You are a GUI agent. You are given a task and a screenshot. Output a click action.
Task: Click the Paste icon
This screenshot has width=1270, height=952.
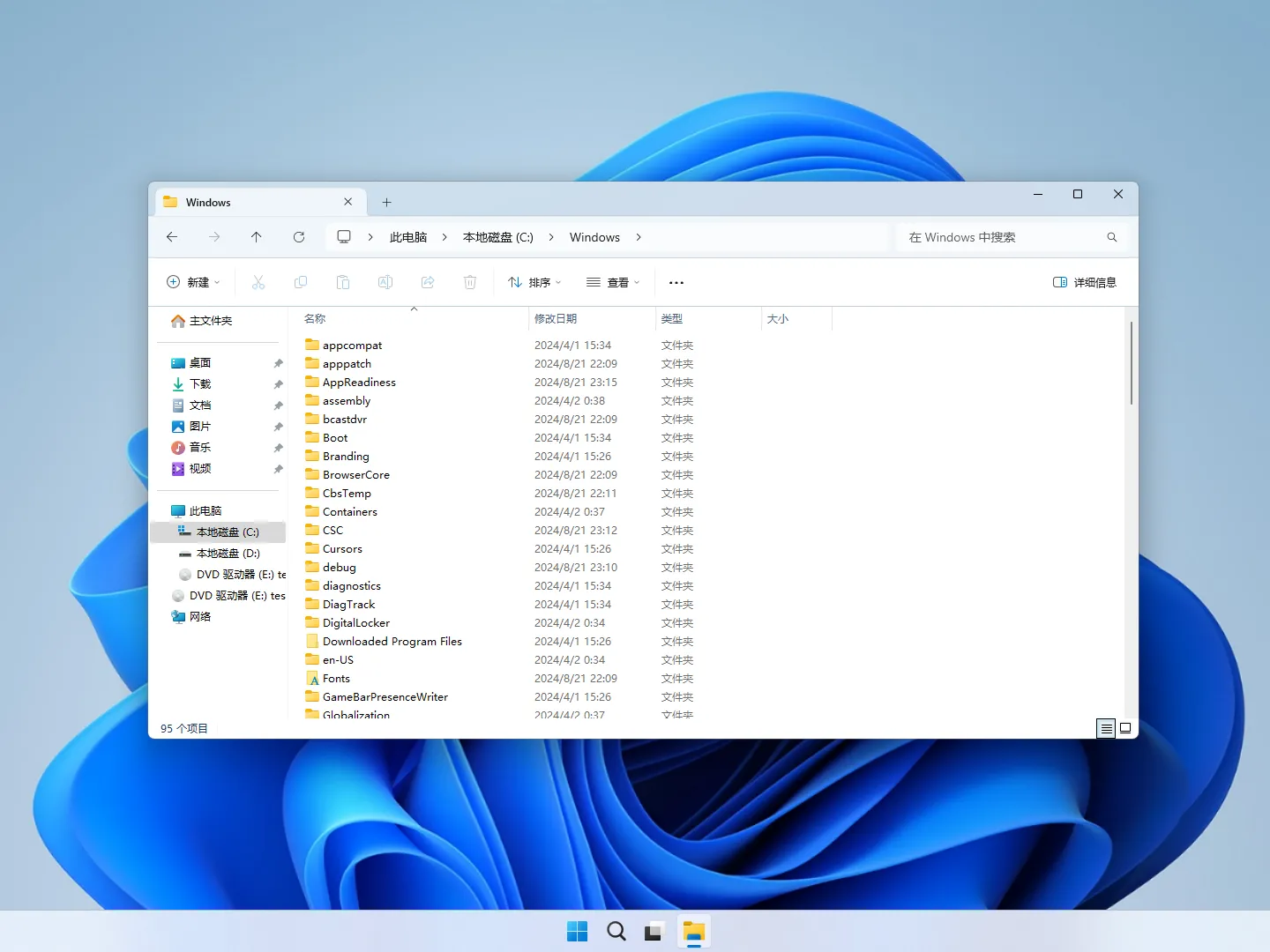pyautogui.click(x=343, y=282)
